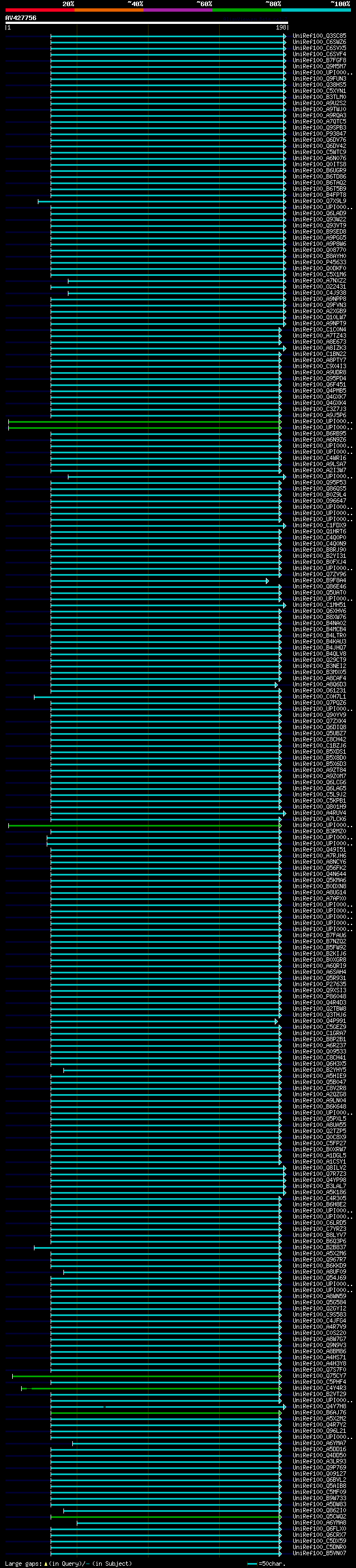Click hit label UniRef100_Q4YP98

319,1180
